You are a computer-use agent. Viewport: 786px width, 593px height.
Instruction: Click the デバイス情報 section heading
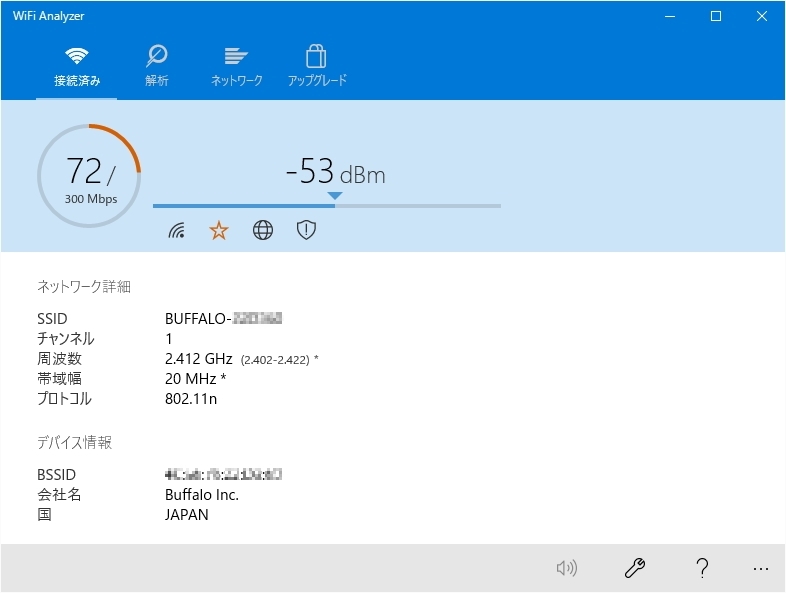coord(74,443)
